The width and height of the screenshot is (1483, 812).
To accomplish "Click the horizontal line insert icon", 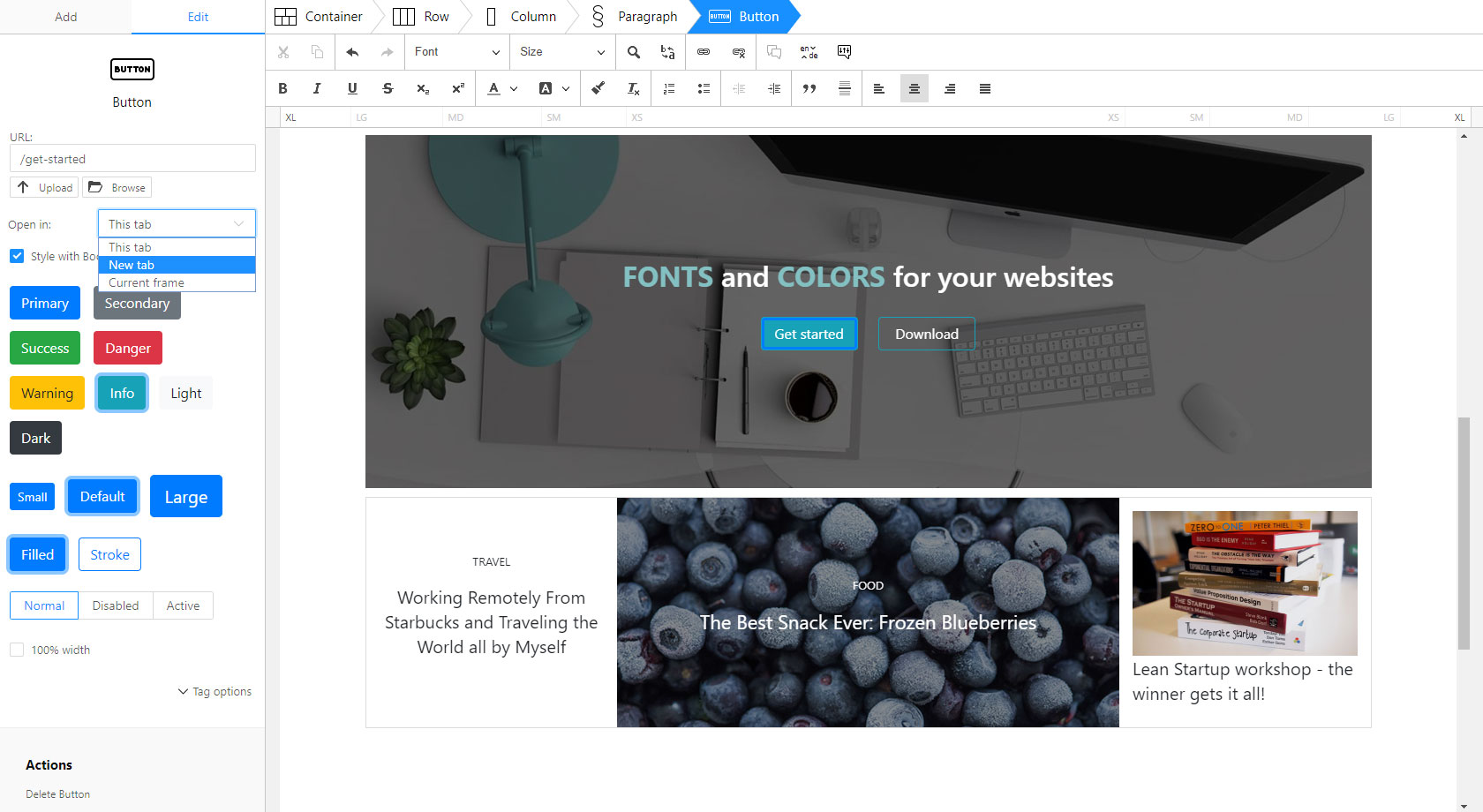I will (x=845, y=88).
